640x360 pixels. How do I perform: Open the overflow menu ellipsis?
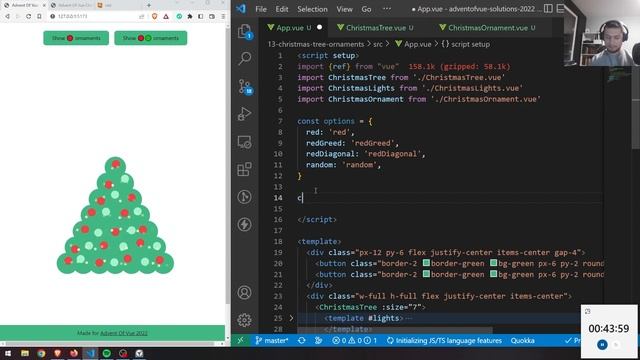pyautogui.click(x=387, y=9)
